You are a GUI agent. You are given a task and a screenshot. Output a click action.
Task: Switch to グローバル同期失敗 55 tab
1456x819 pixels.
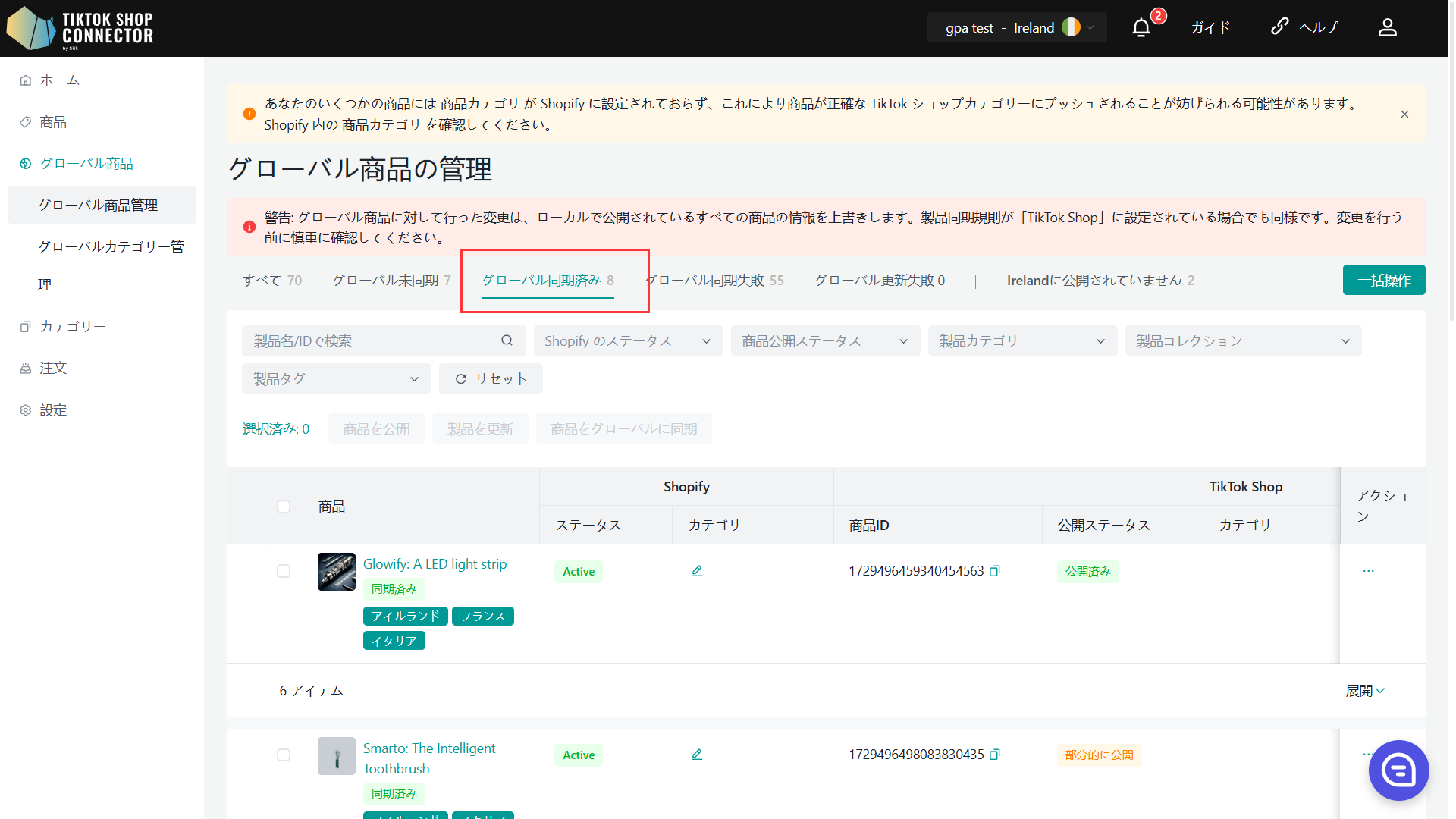pyautogui.click(x=716, y=281)
